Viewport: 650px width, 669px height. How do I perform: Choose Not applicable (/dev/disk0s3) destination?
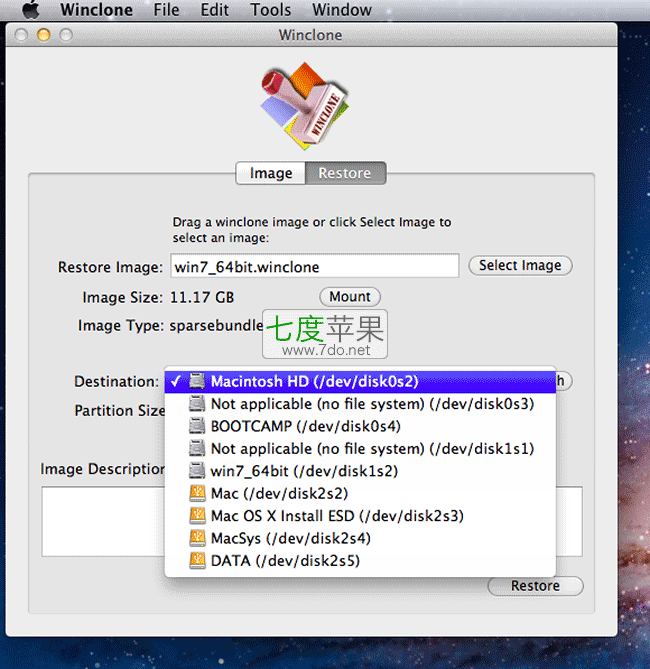[360, 404]
